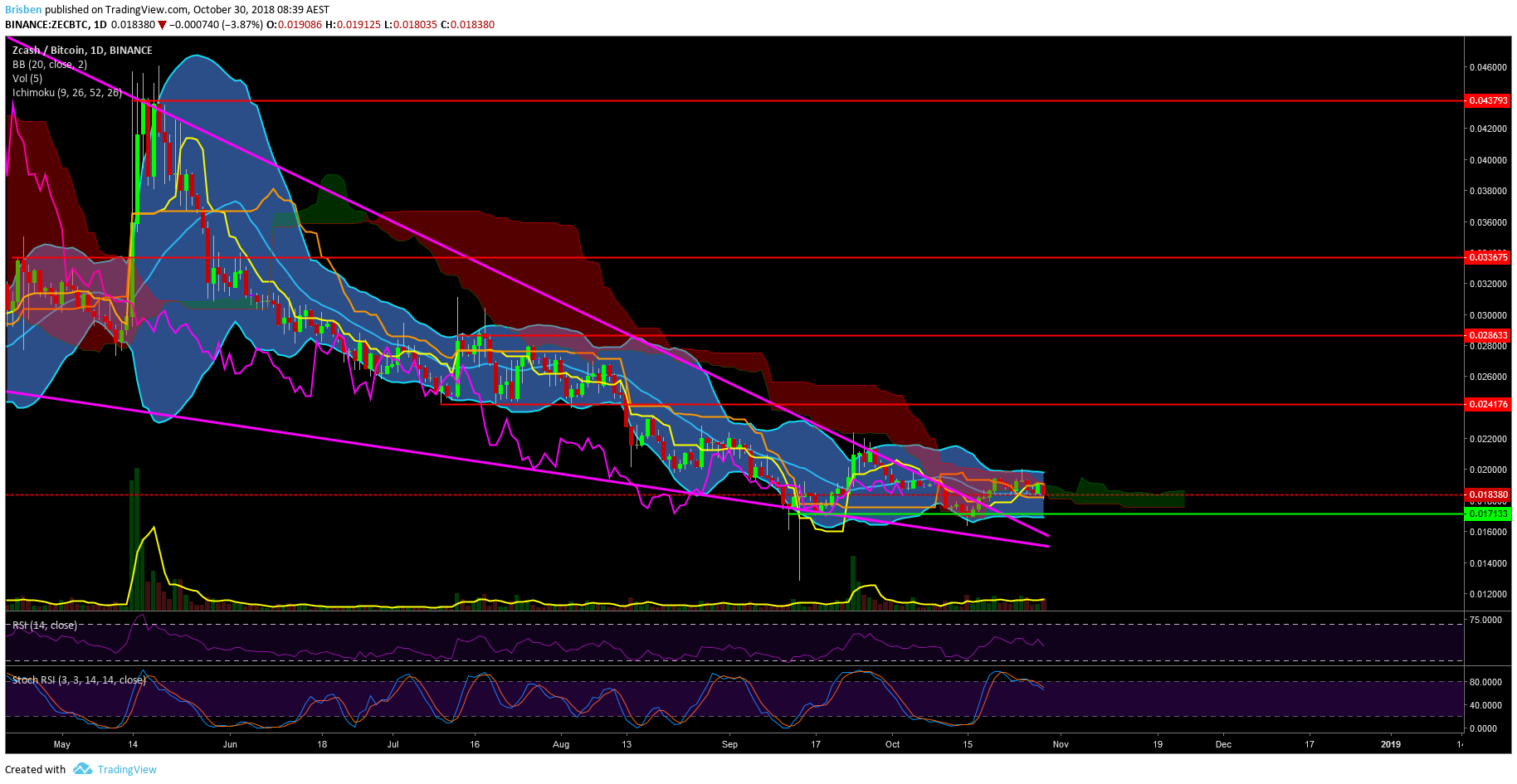Click the Jun date on time axis
Screen dimensions: 1517x784
click(x=230, y=744)
